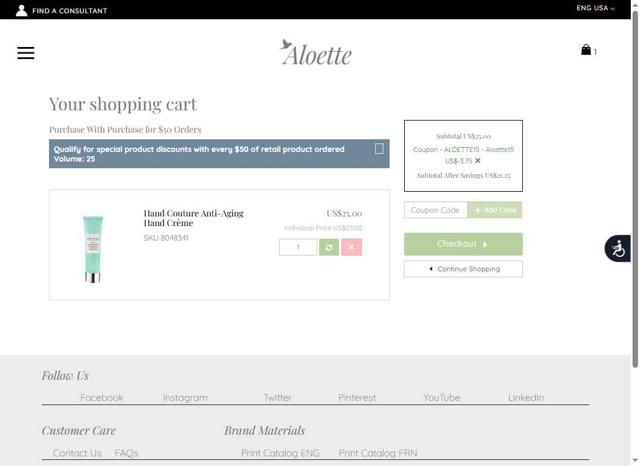Proceed with the Checkout button
Image resolution: width=640 pixels, height=466 pixels.
click(463, 244)
